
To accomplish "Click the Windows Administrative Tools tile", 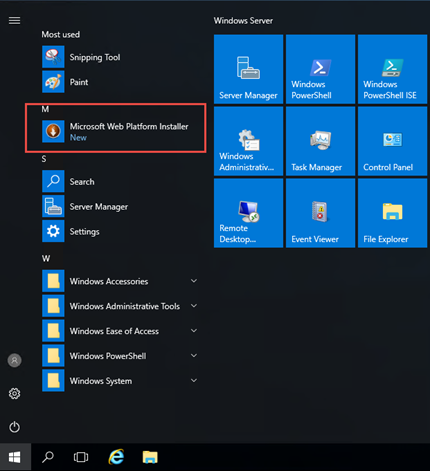I will pos(248,141).
